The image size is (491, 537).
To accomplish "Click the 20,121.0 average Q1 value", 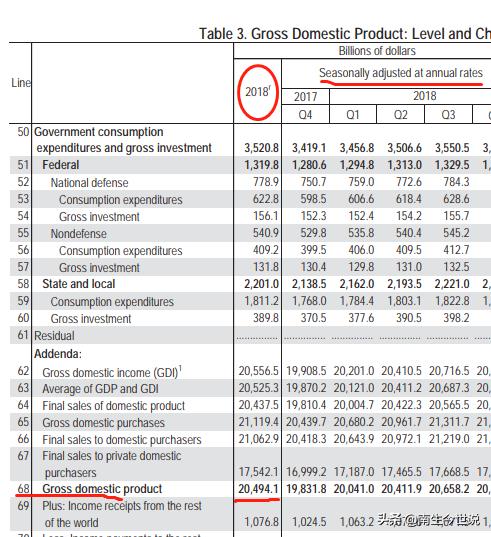I will (x=354, y=388).
